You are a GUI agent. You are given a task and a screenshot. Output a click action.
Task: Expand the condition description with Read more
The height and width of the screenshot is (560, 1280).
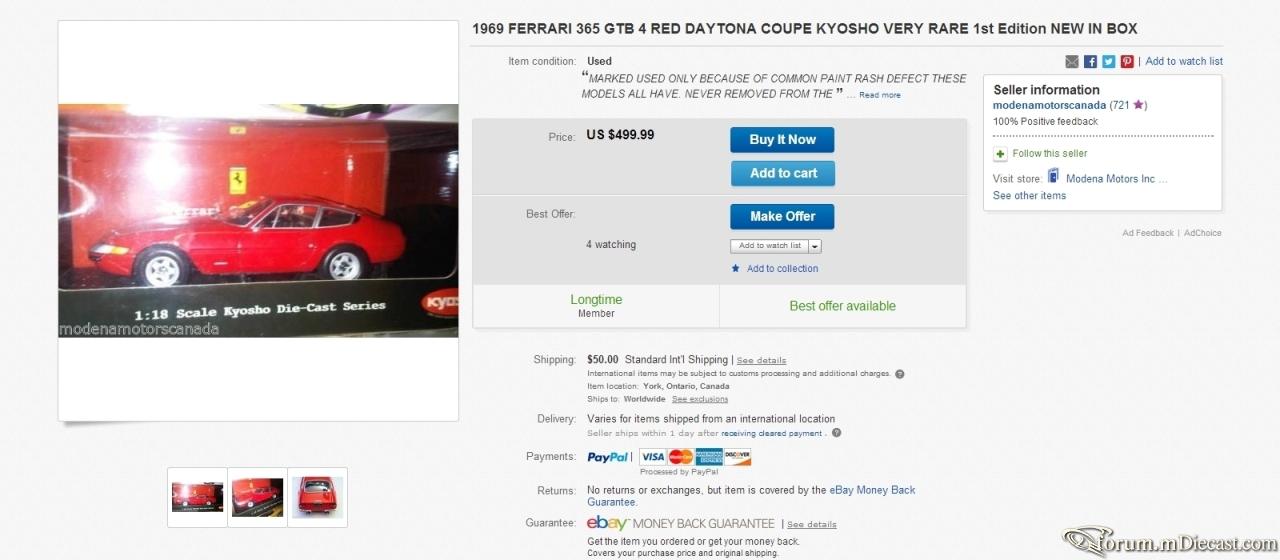tap(880, 95)
